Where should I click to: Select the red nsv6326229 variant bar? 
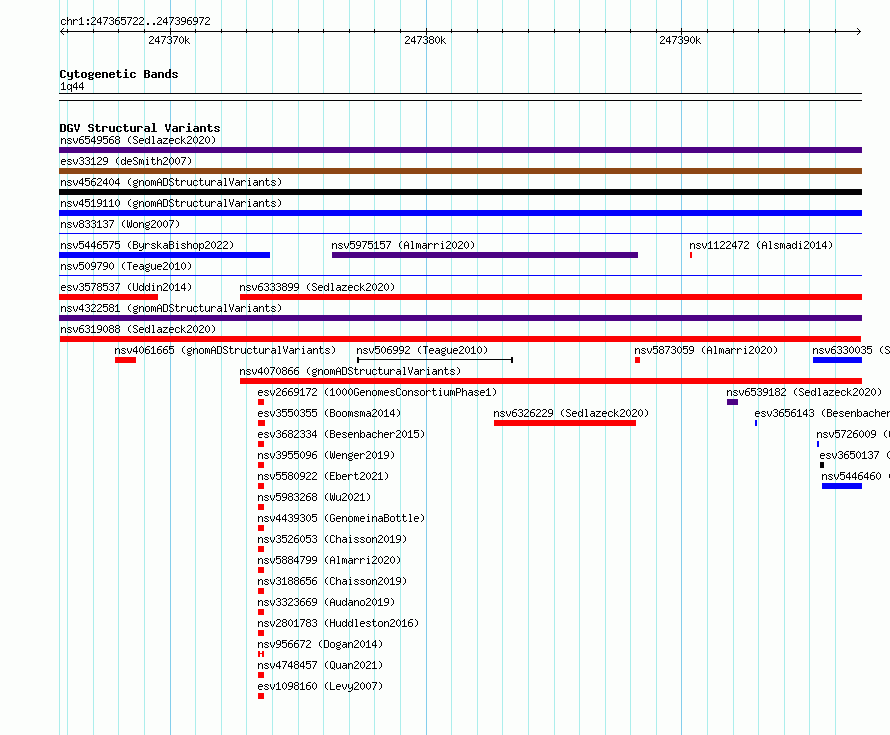(565, 423)
